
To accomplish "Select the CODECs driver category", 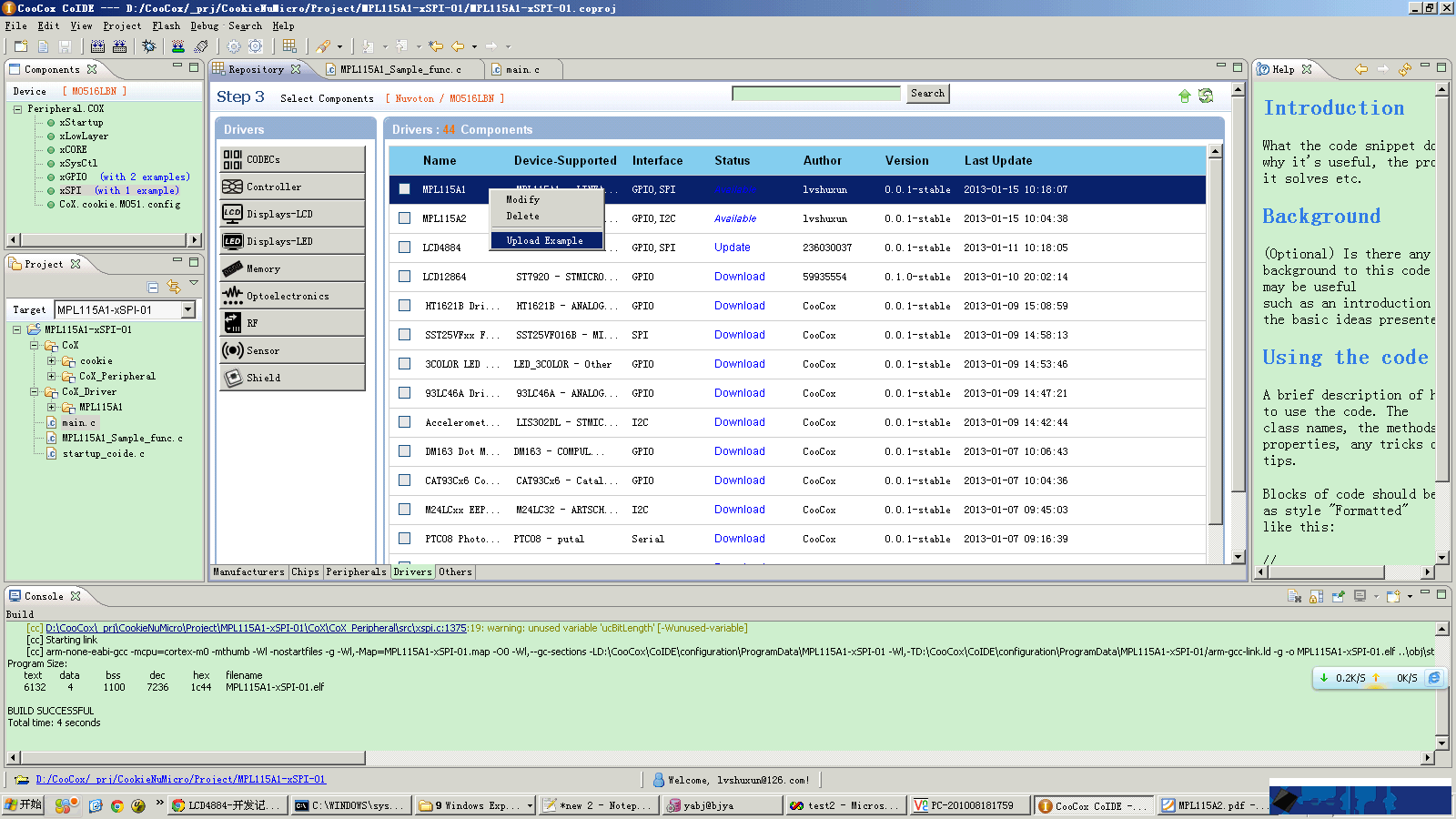I will point(292,159).
